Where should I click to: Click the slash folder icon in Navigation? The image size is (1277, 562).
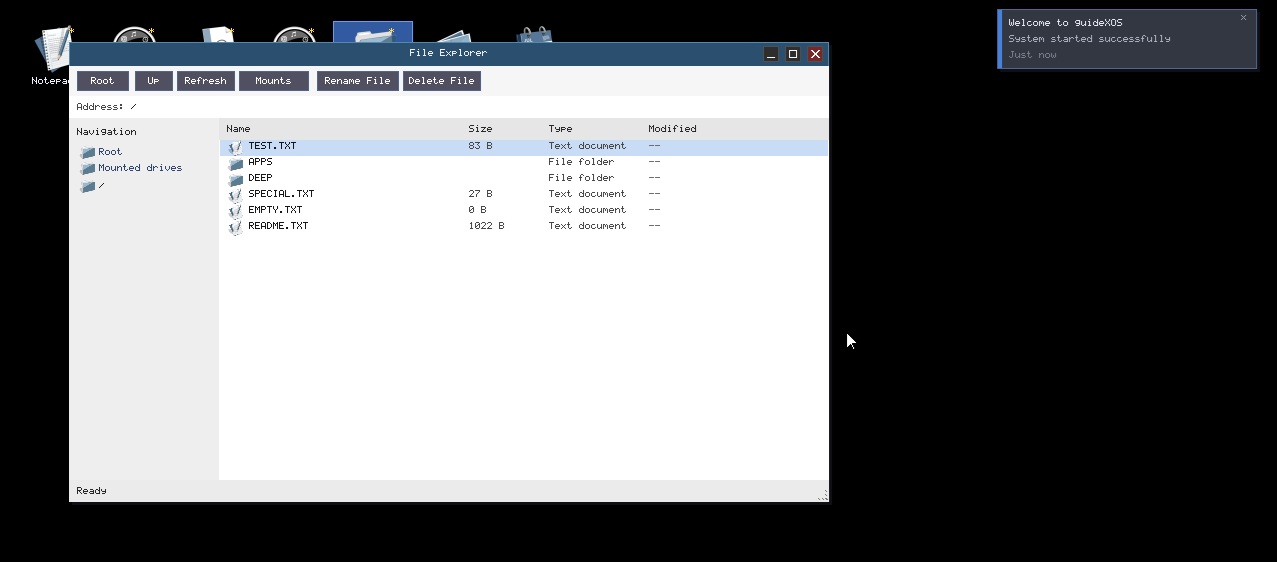88,186
